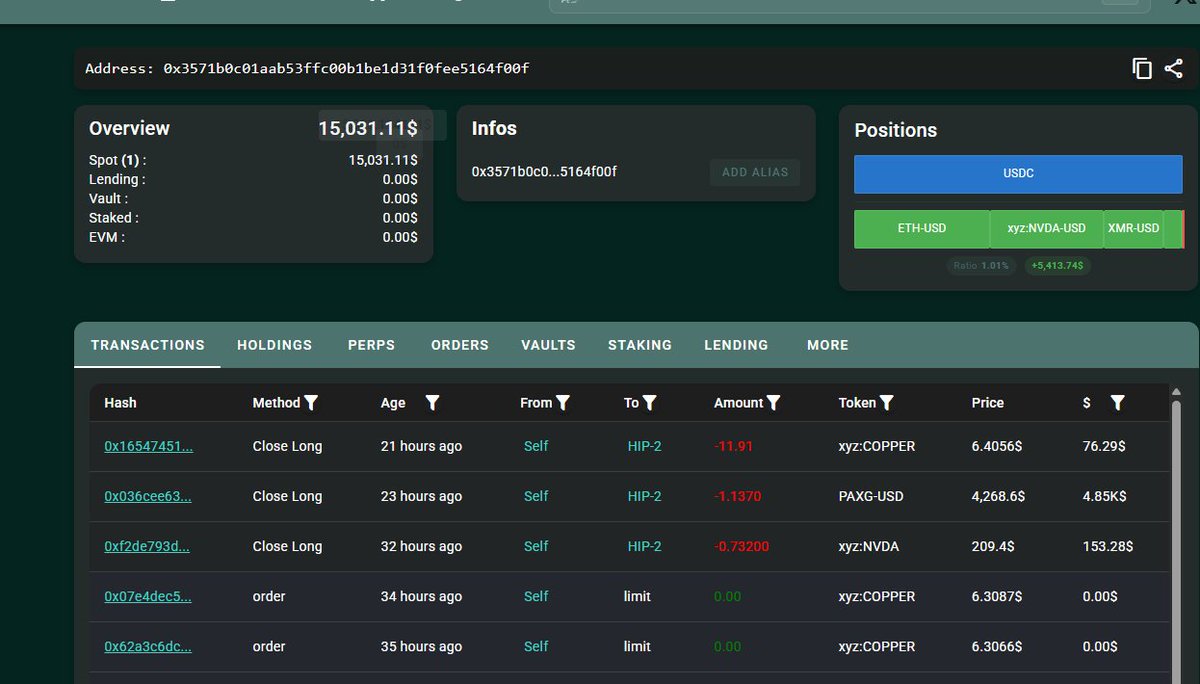Click the full wallet address text
This screenshot has width=1200, height=684.
pos(346,69)
